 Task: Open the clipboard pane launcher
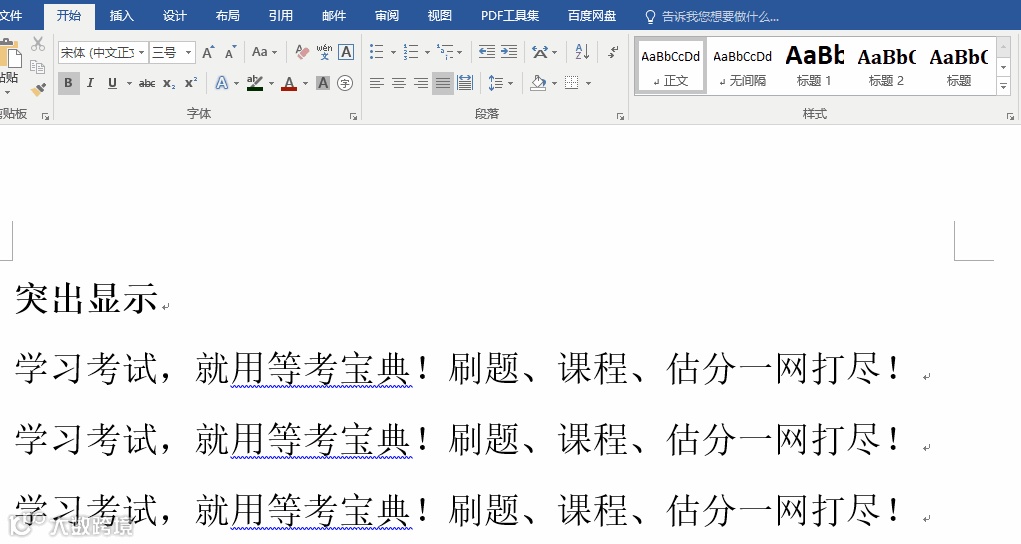46,117
